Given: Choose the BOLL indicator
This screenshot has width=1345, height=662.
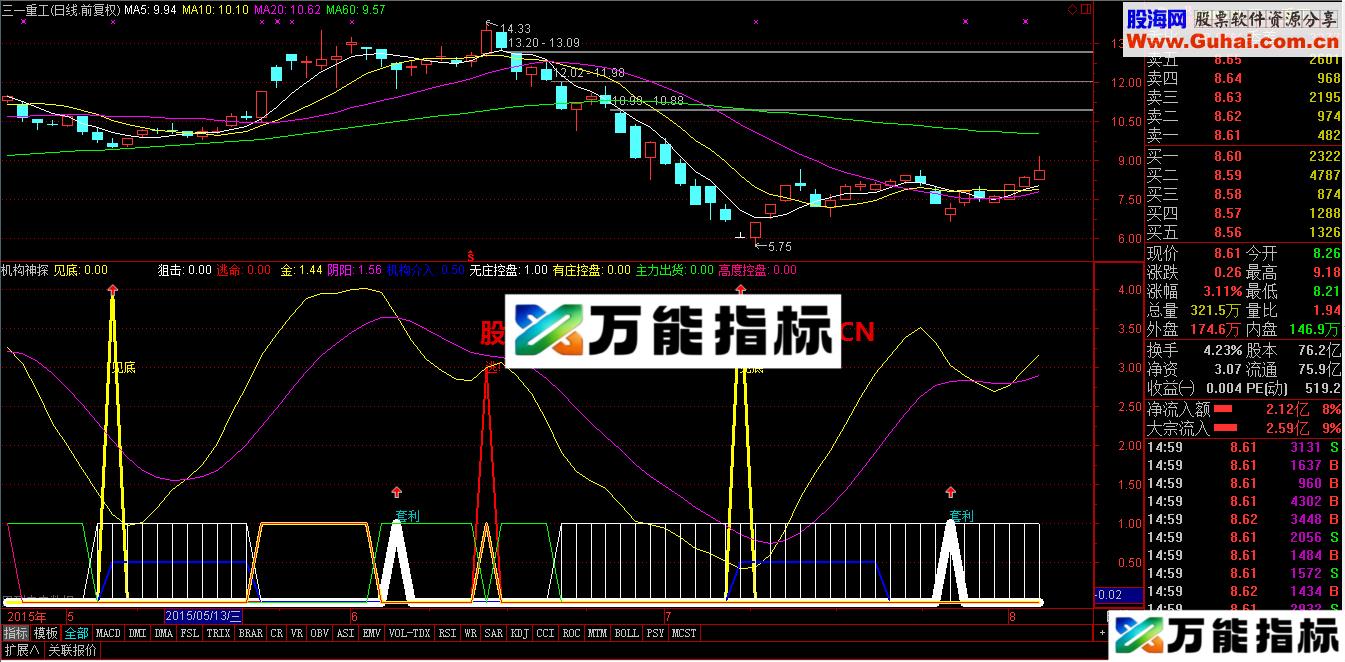Looking at the screenshot, I should 626,633.
